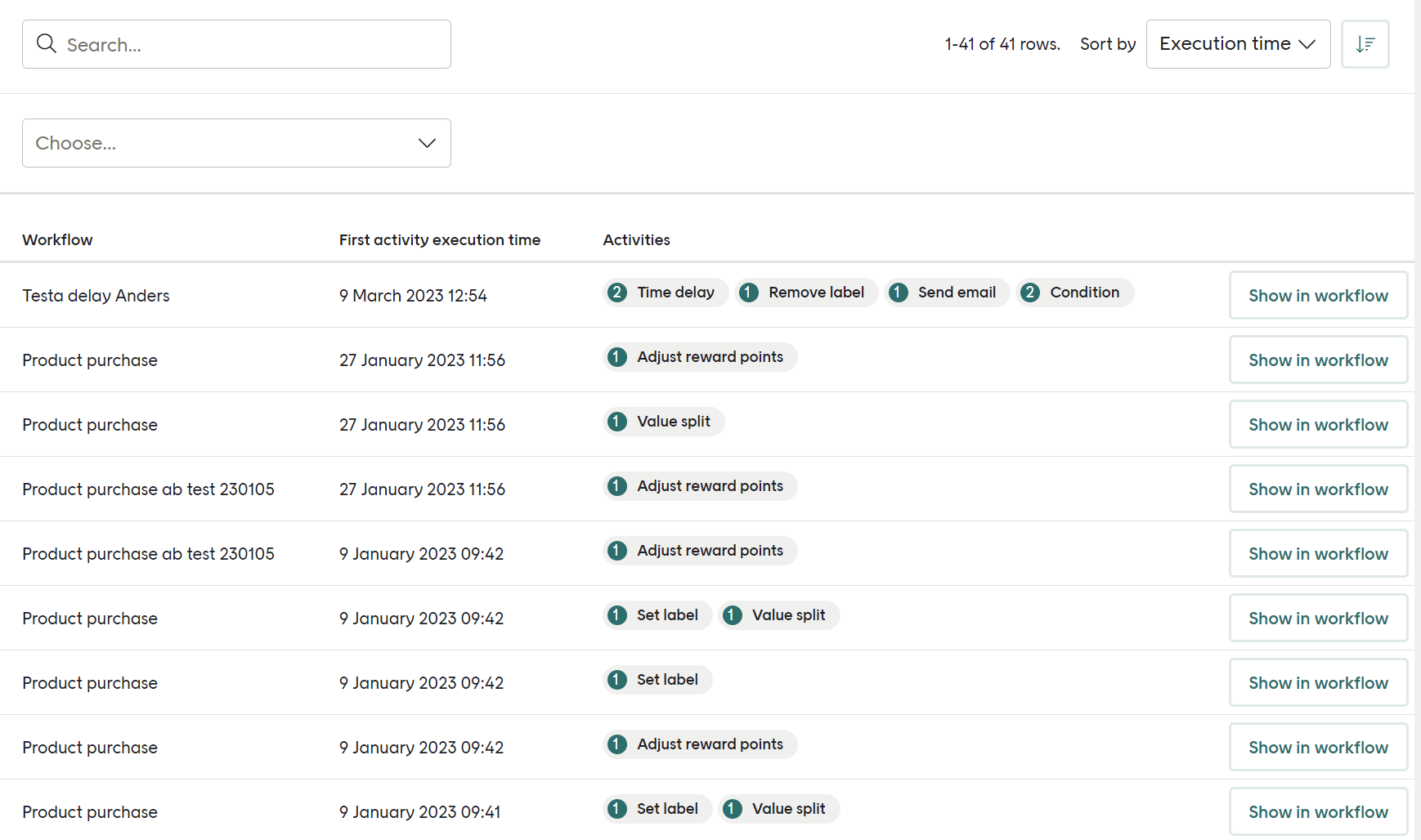Screen dimensions: 1421x840
Task: Select the Condition activity badge
Action: tap(1074, 292)
